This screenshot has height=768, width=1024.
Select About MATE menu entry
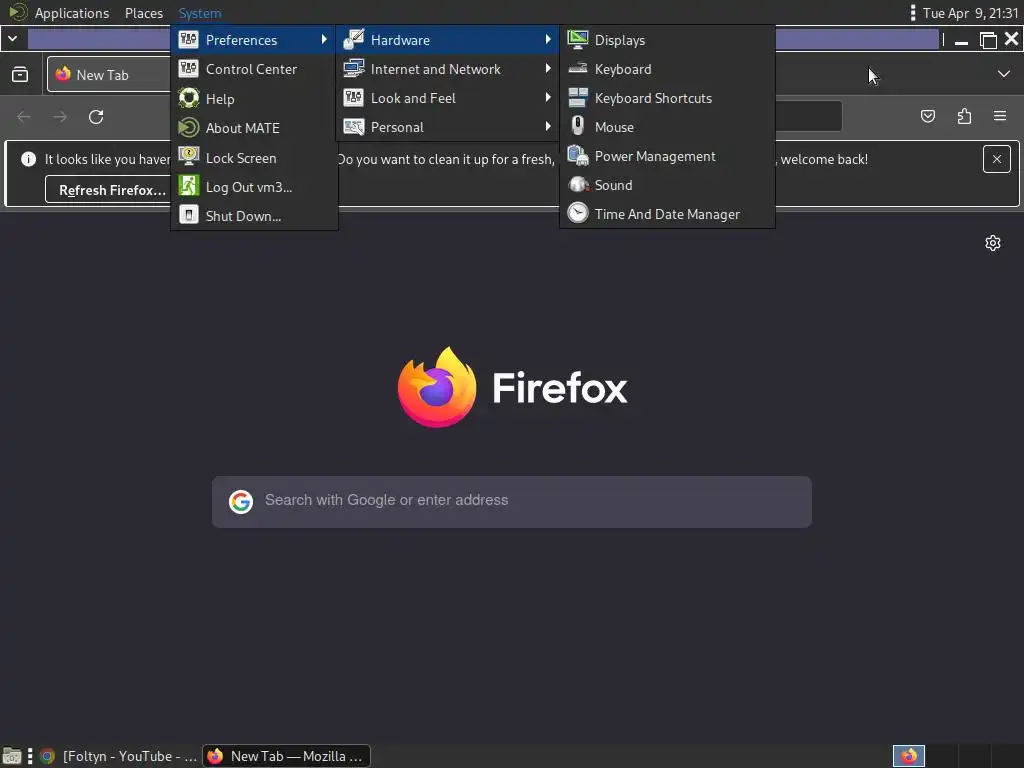[x=254, y=128]
